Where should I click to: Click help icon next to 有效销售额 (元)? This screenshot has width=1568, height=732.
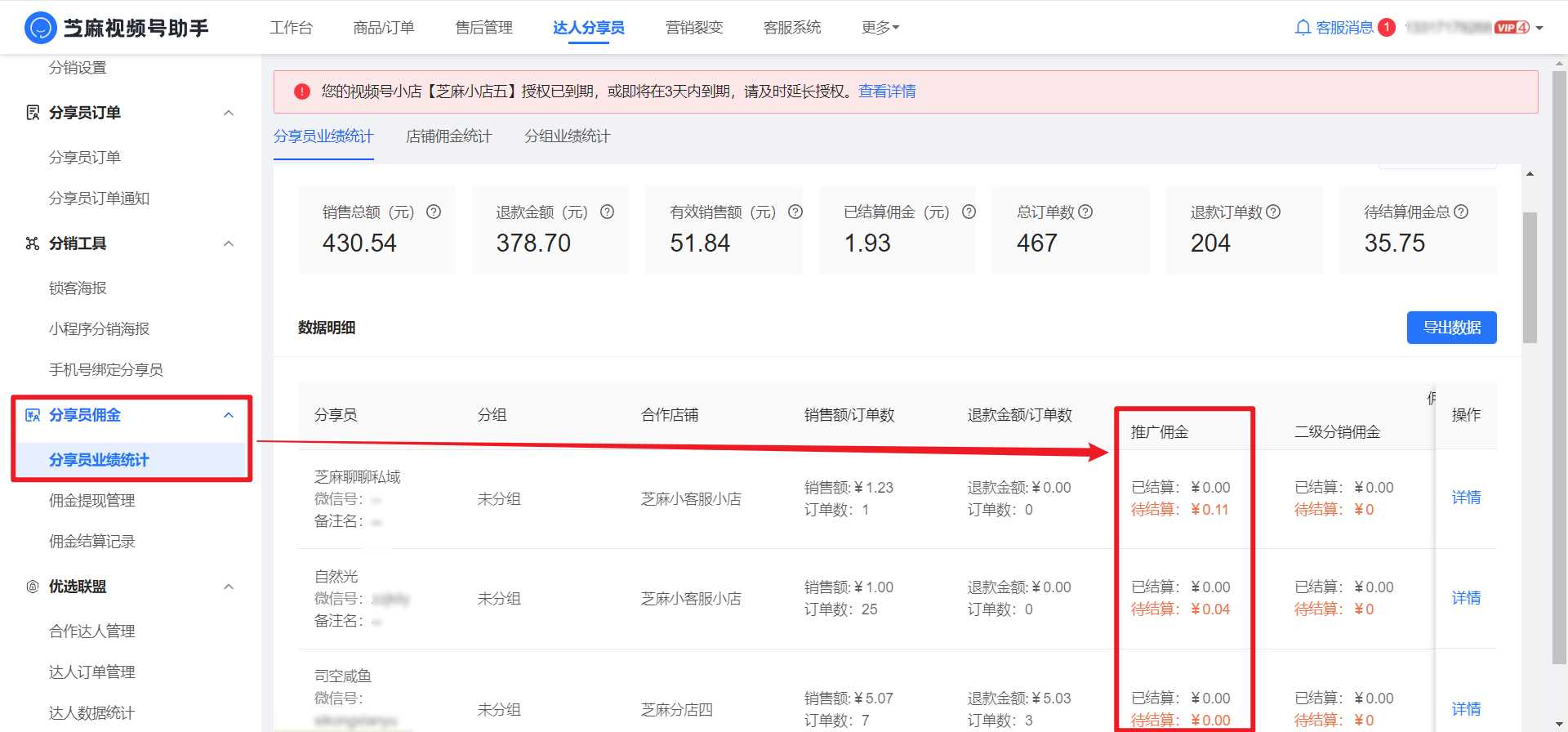point(795,212)
